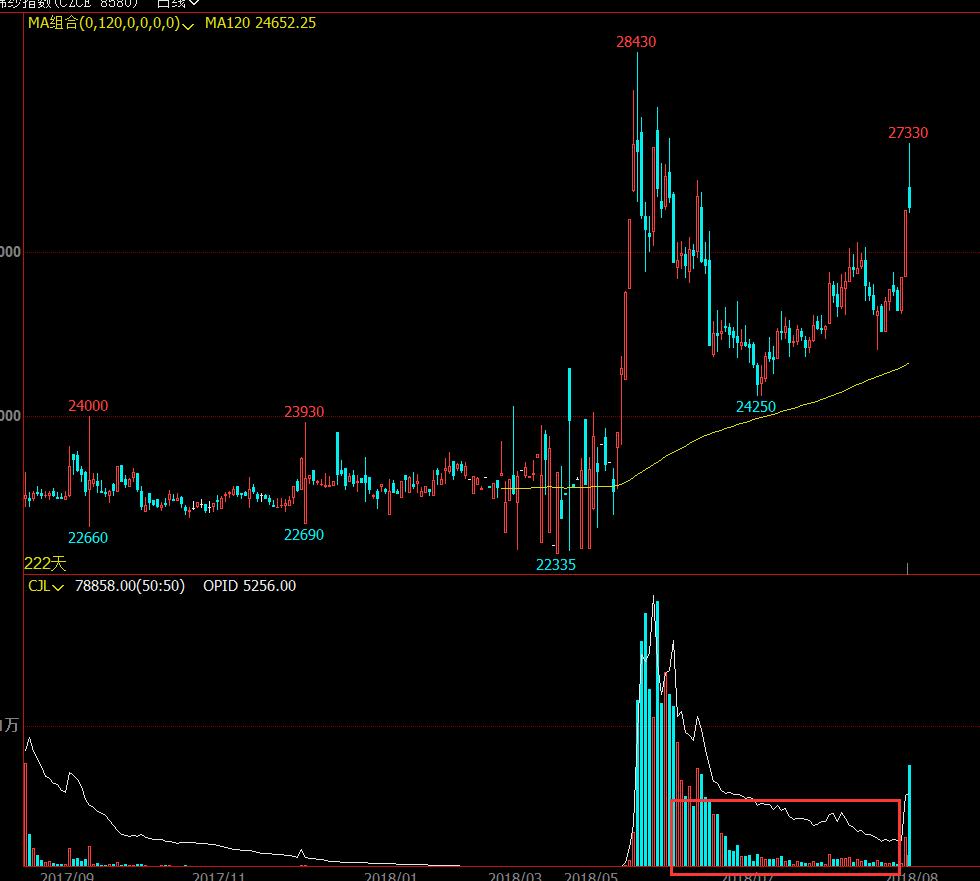Click the 2017/09 date axis label

click(x=67, y=876)
